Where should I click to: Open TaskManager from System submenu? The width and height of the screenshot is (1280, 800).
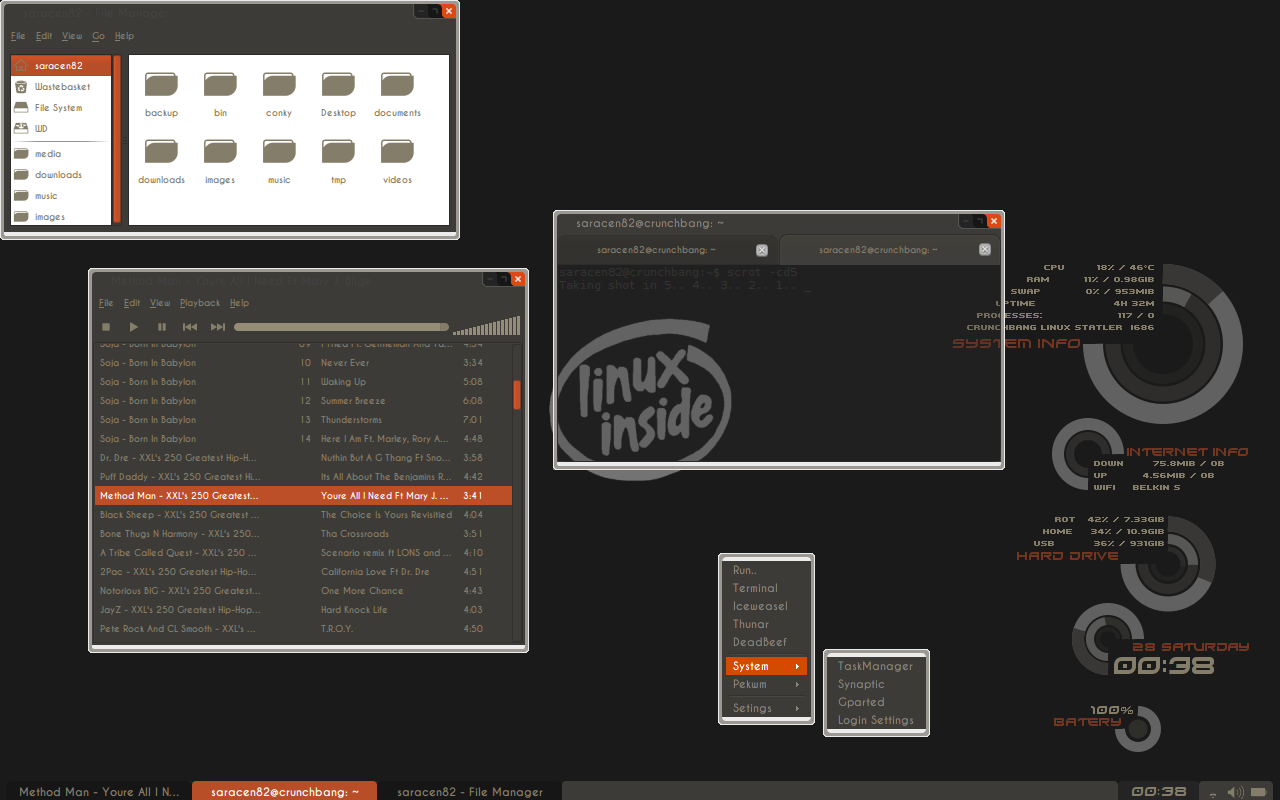tap(876, 666)
